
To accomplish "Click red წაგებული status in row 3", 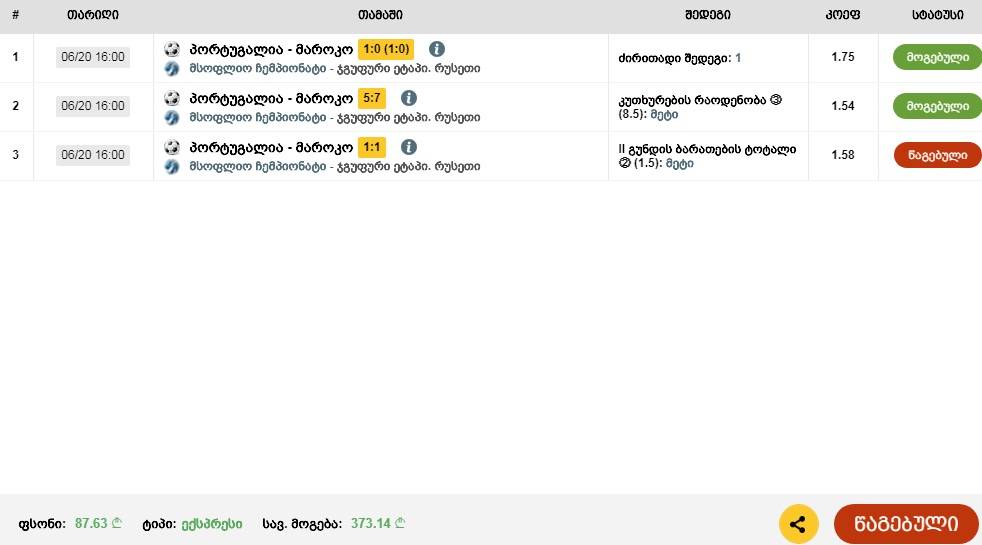I will [x=937, y=155].
